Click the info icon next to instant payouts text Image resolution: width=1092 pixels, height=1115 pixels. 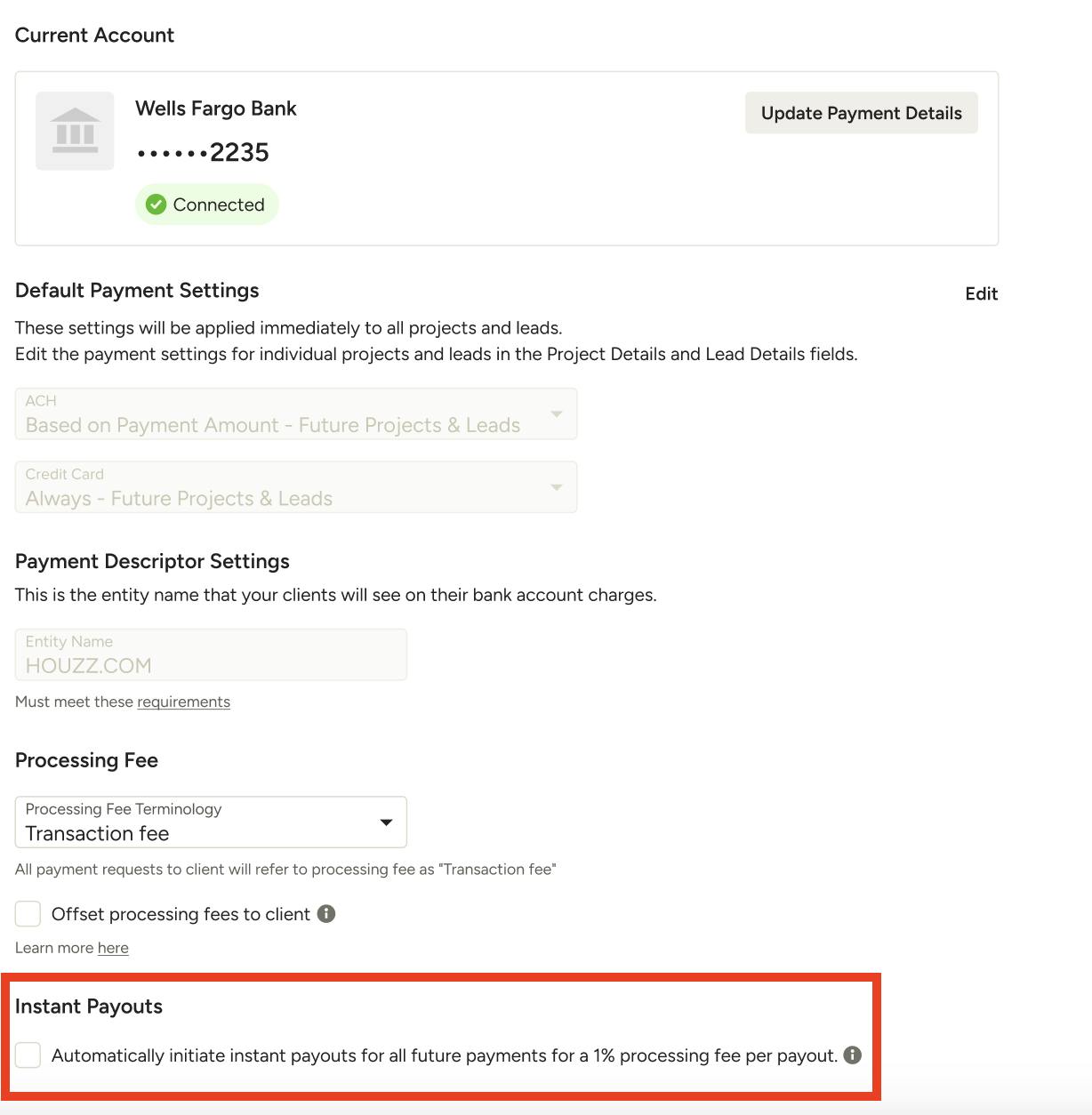pos(853,1055)
